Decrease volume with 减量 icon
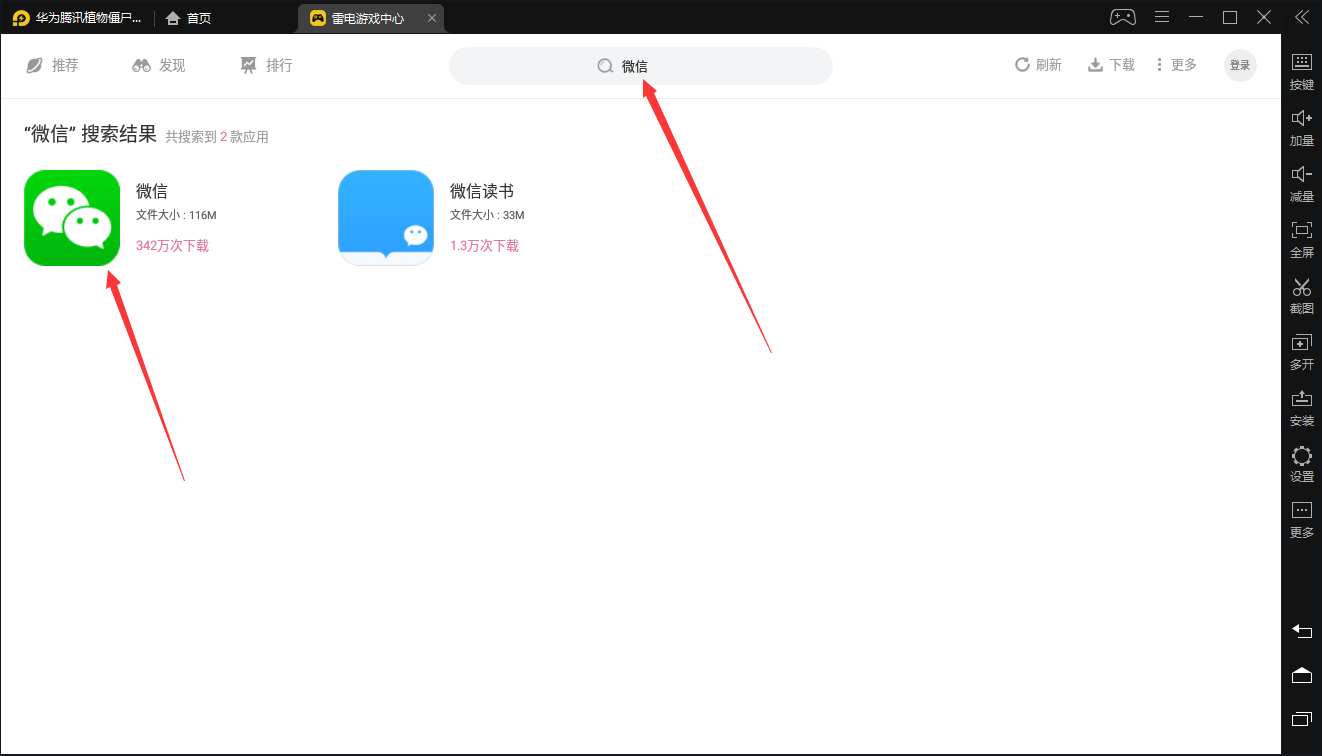This screenshot has width=1322, height=756. [x=1301, y=182]
